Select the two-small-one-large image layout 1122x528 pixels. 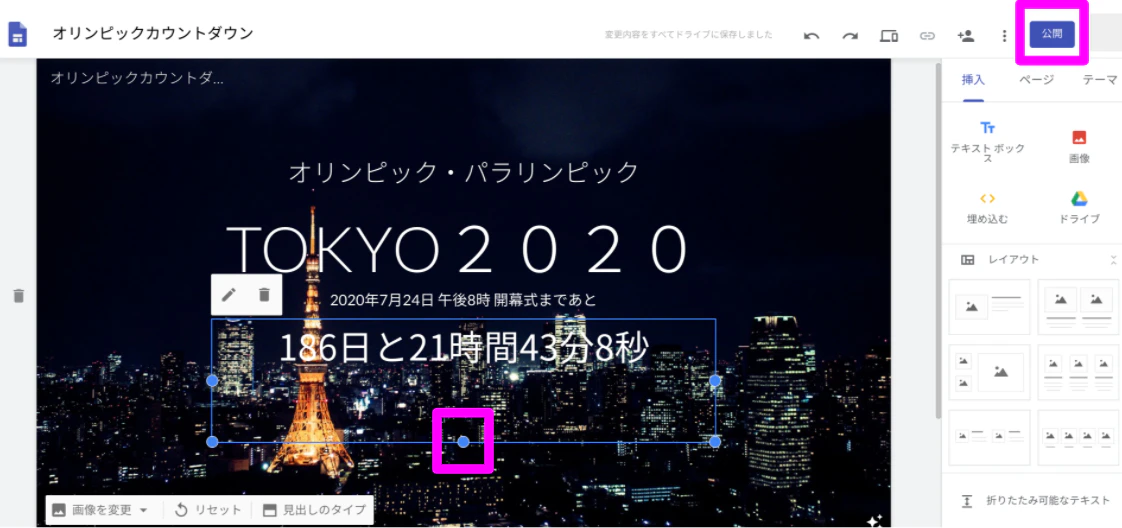tap(989, 372)
